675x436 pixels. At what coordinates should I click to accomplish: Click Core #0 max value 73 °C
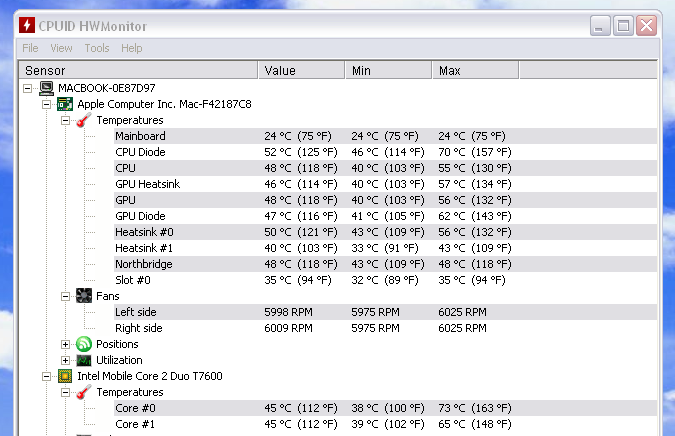(475, 408)
